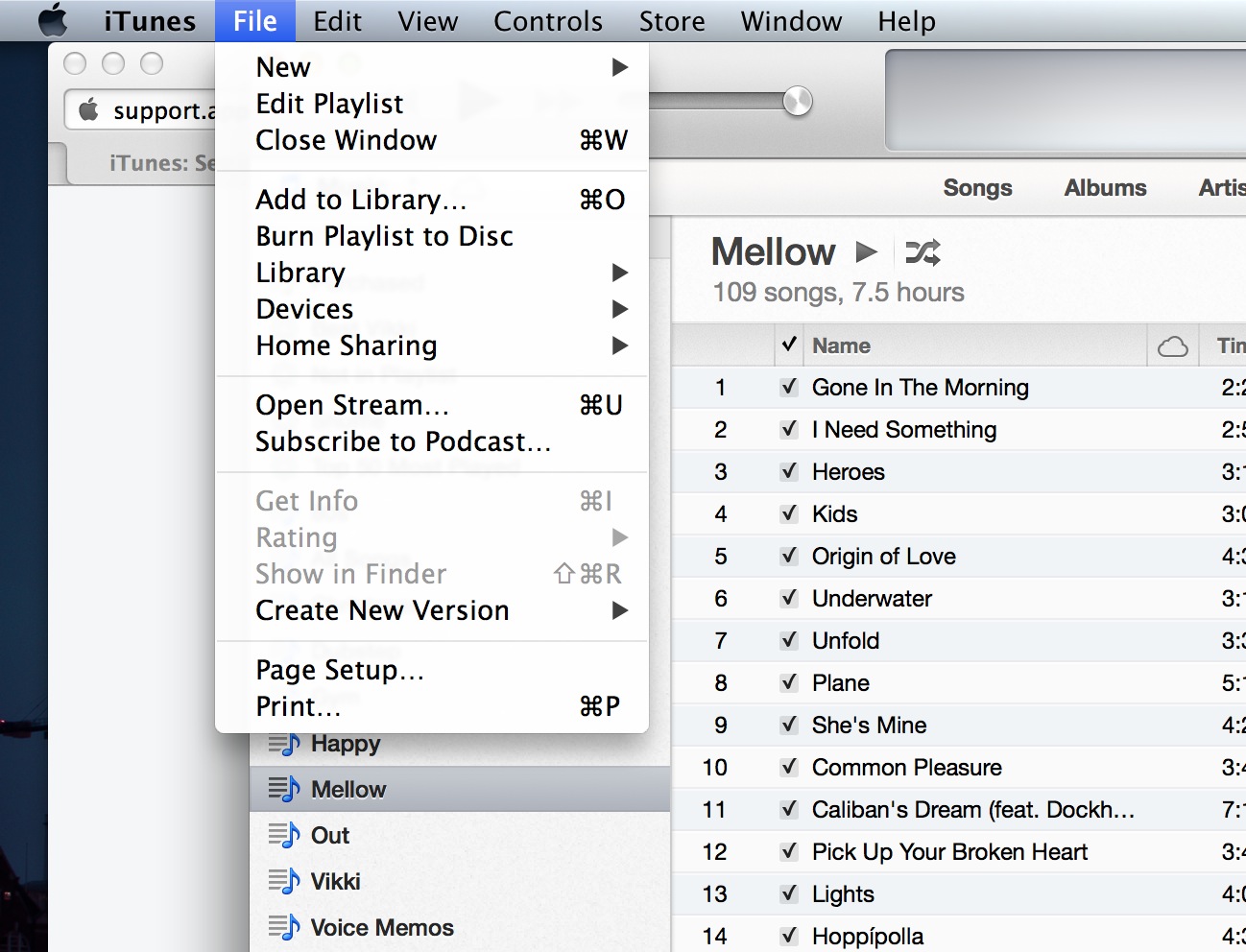Screen dimensions: 1246x952
Task: Uncheck Gone In The Morning song
Action: coord(789,387)
